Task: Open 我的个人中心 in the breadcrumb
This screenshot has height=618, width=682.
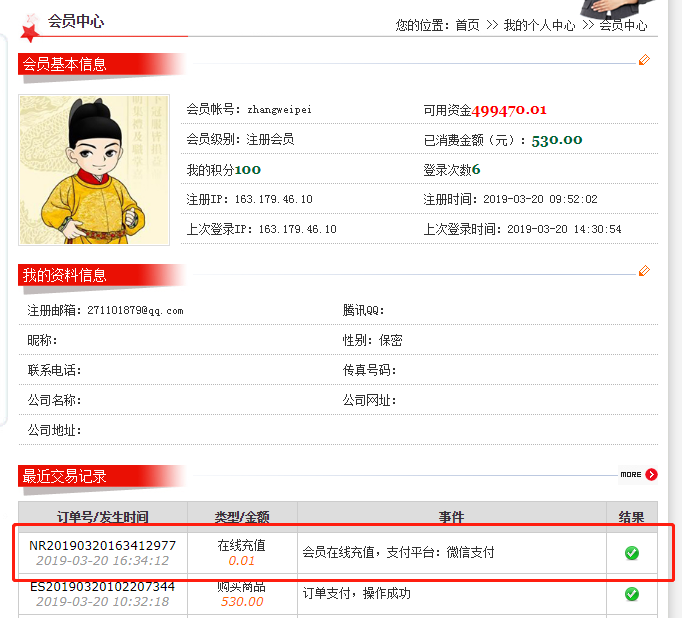Action: pyautogui.click(x=539, y=25)
